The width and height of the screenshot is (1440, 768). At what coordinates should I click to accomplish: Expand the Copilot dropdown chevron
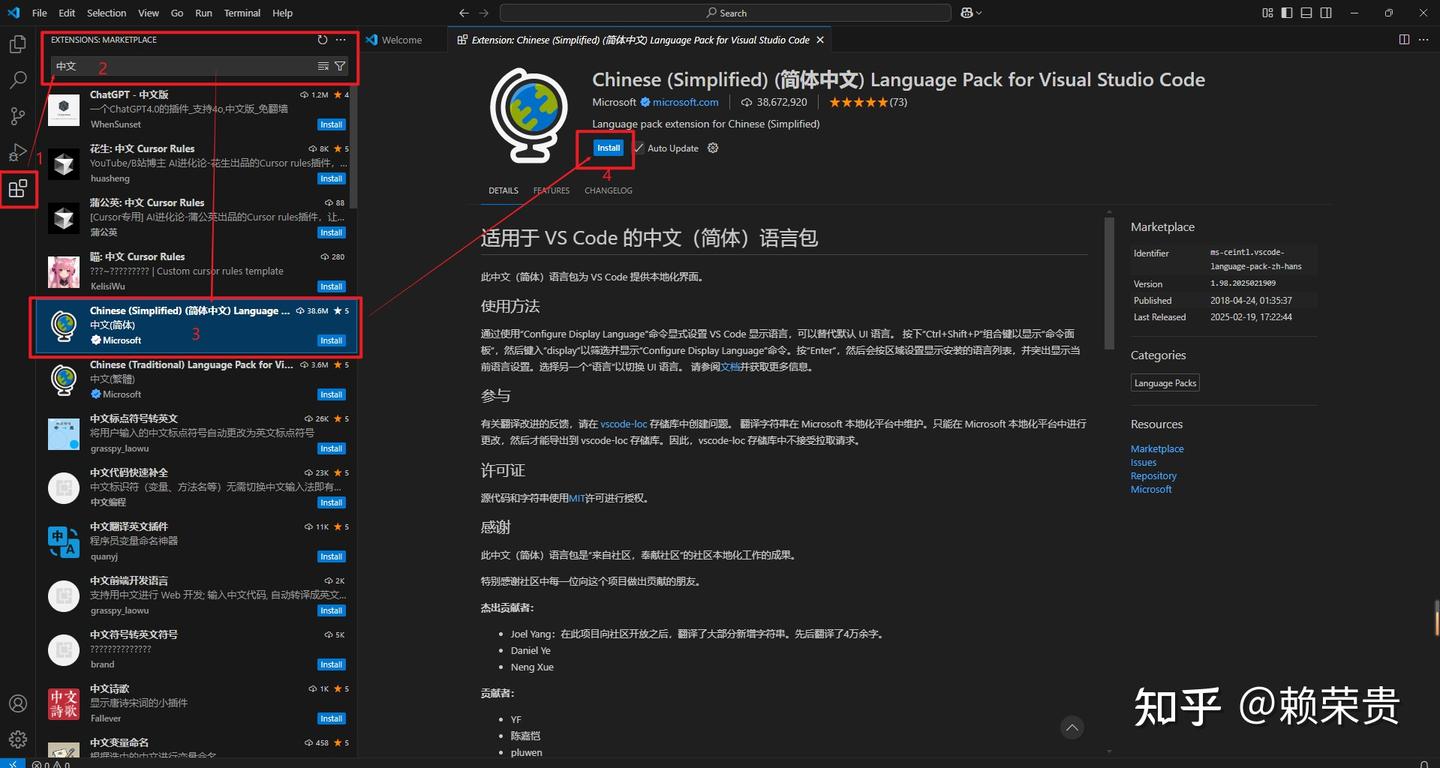(978, 13)
